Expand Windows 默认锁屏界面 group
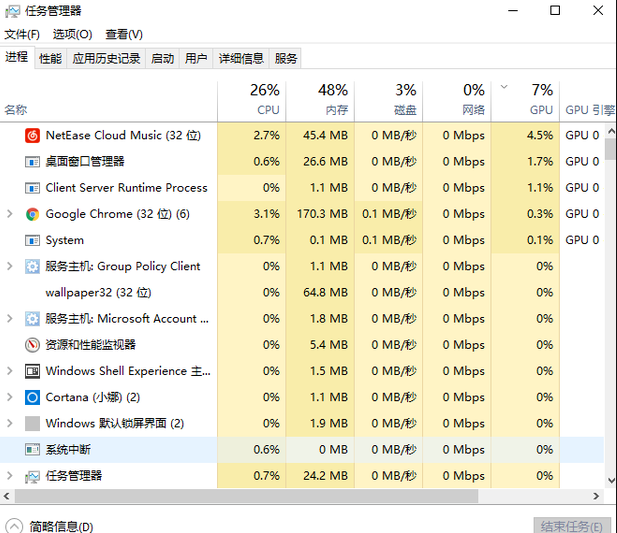 pyautogui.click(x=10, y=424)
